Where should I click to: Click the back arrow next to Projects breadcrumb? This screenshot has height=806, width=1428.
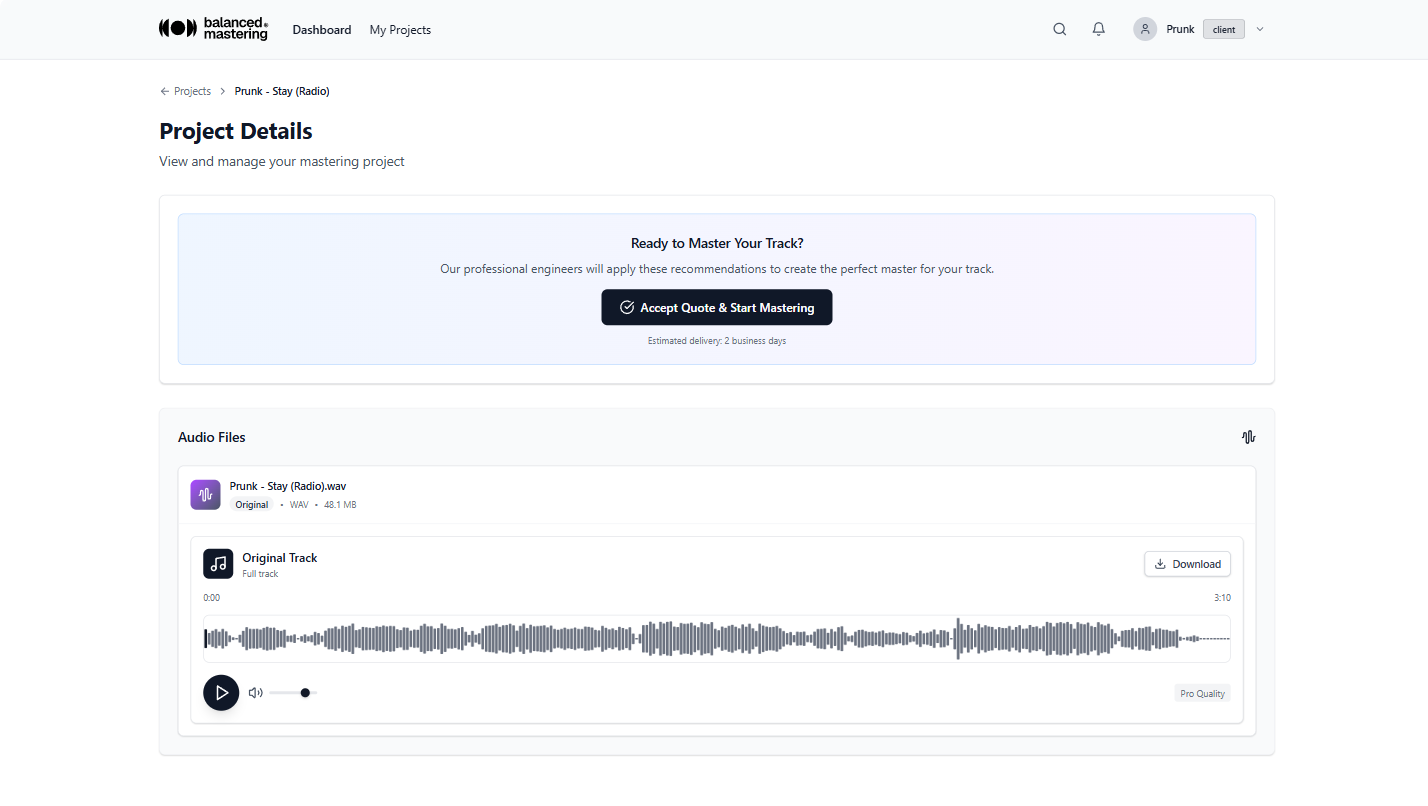(x=164, y=91)
